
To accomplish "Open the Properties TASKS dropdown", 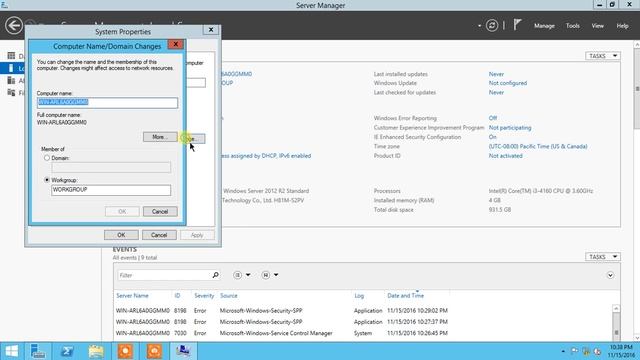I will [x=603, y=56].
